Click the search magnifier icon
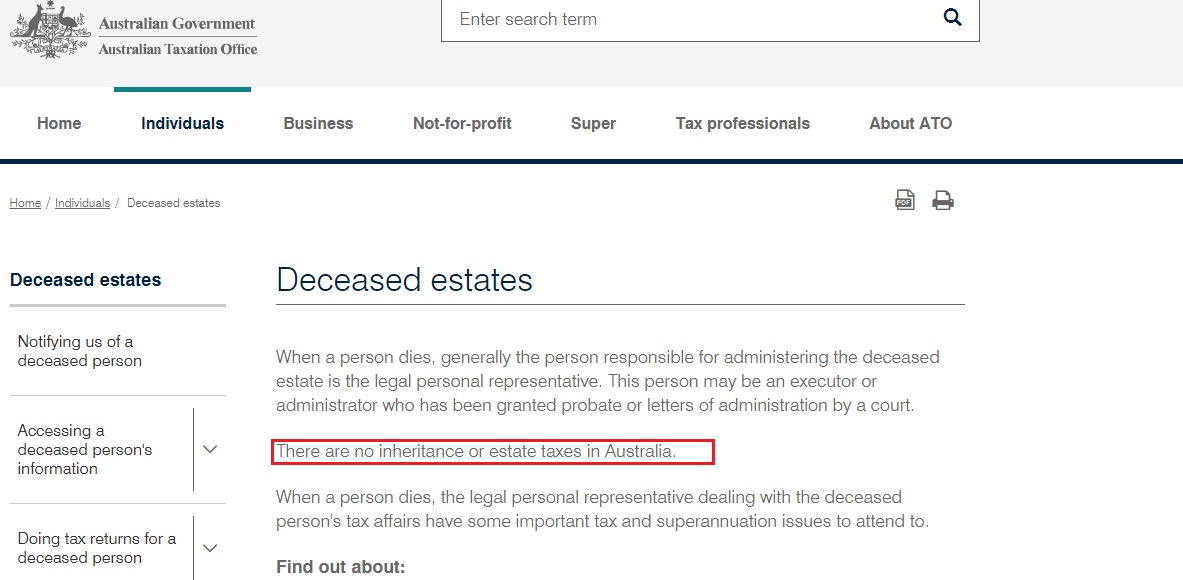Image resolution: width=1183 pixels, height=580 pixels. (x=952, y=17)
